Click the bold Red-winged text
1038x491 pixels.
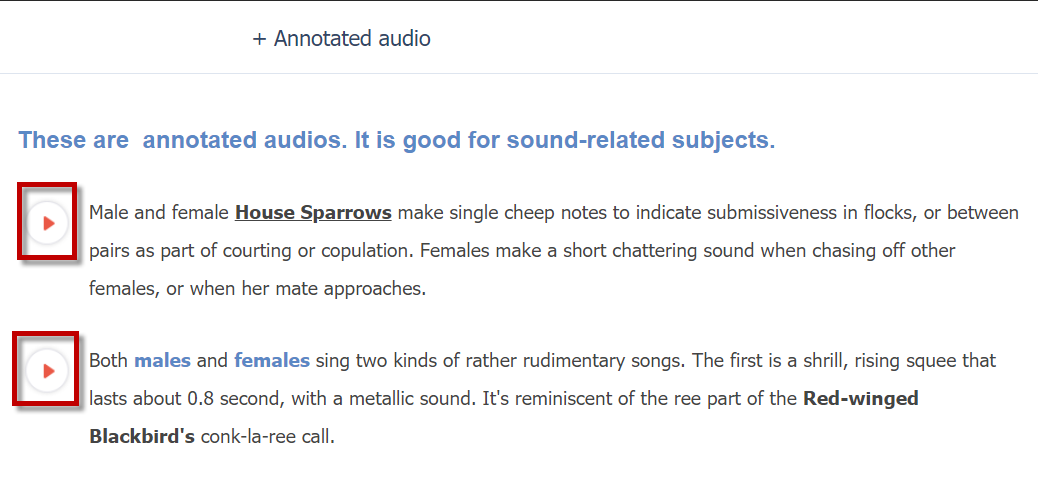861,399
